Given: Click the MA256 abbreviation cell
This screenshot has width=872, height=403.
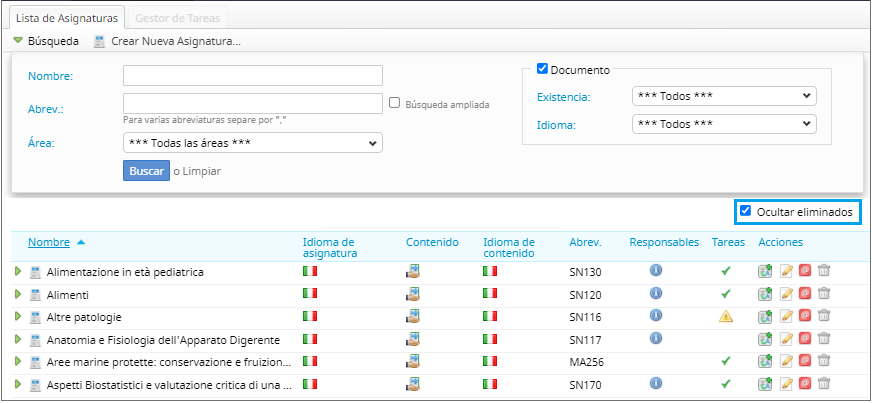Looking at the screenshot, I should coord(587,362).
